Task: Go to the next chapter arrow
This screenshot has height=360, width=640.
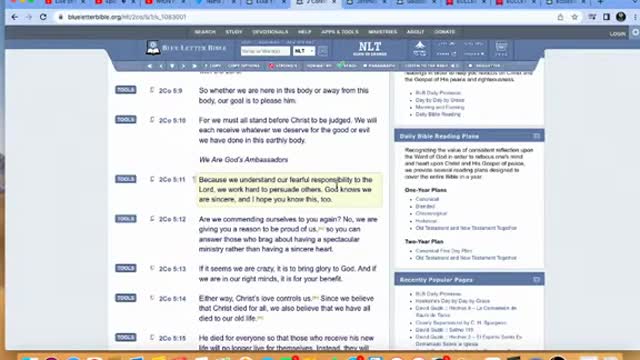Action: [x=183, y=66]
